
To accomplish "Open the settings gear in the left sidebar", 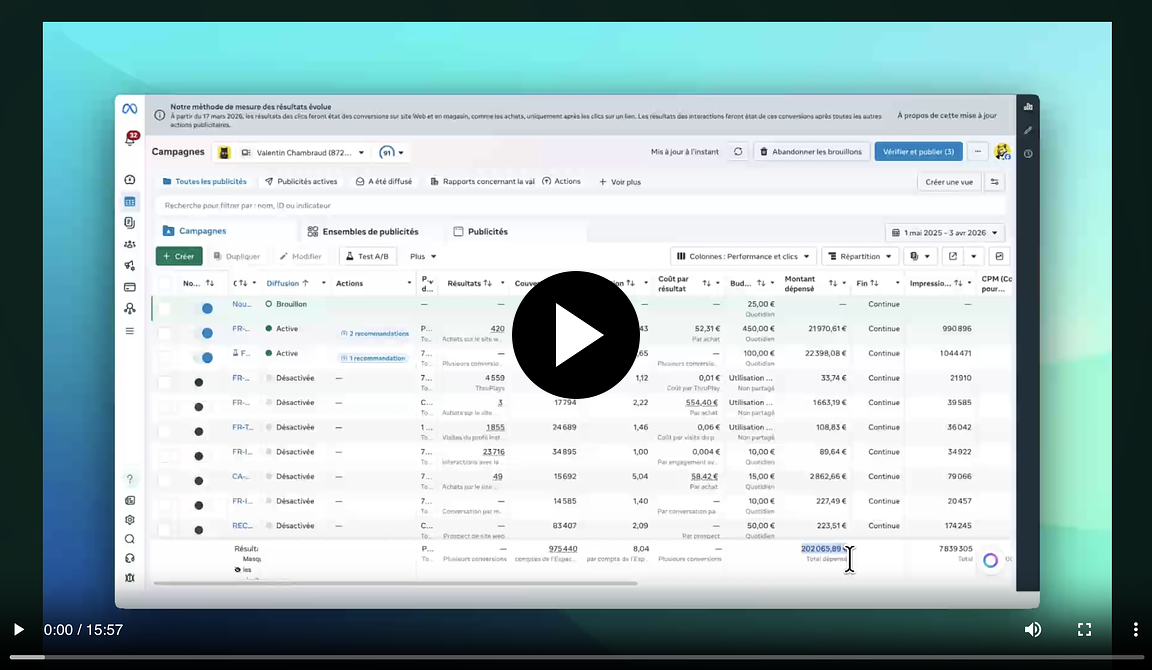I will [x=130, y=520].
